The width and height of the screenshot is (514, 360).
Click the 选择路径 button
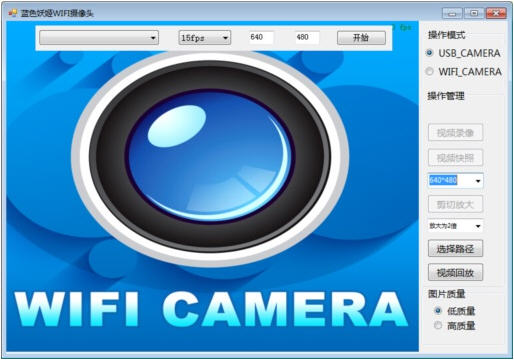[455, 248]
